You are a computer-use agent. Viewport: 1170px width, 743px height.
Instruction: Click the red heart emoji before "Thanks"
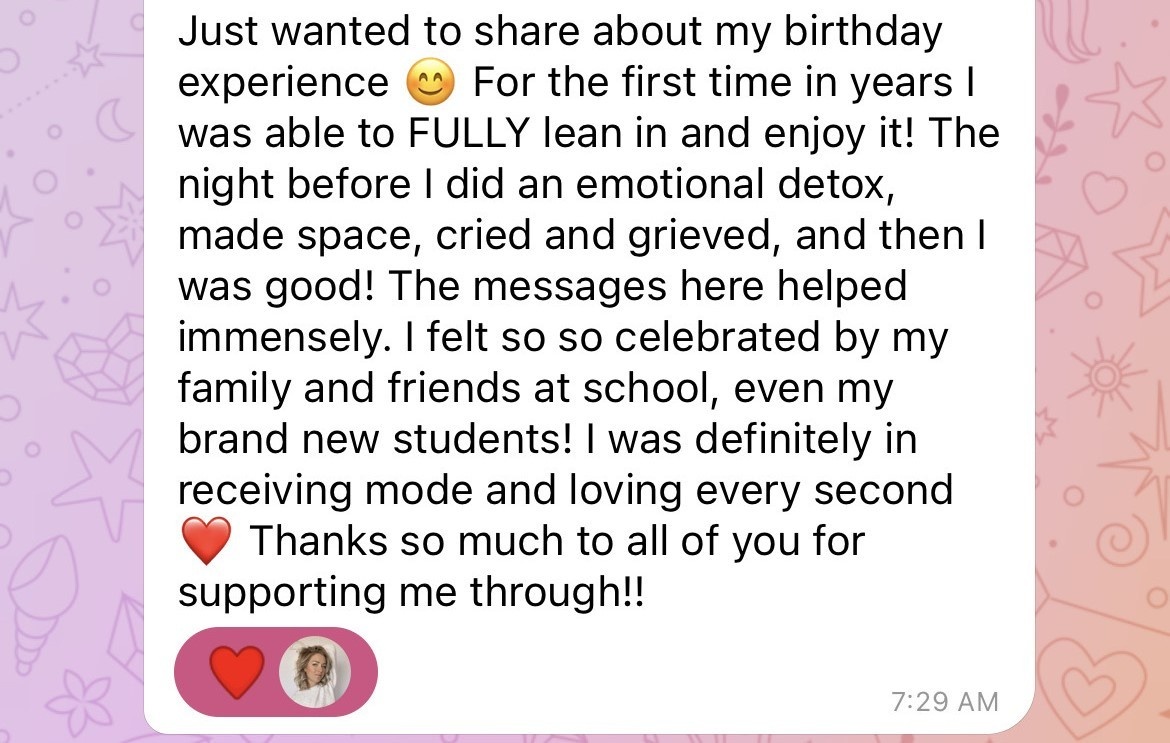pos(207,542)
